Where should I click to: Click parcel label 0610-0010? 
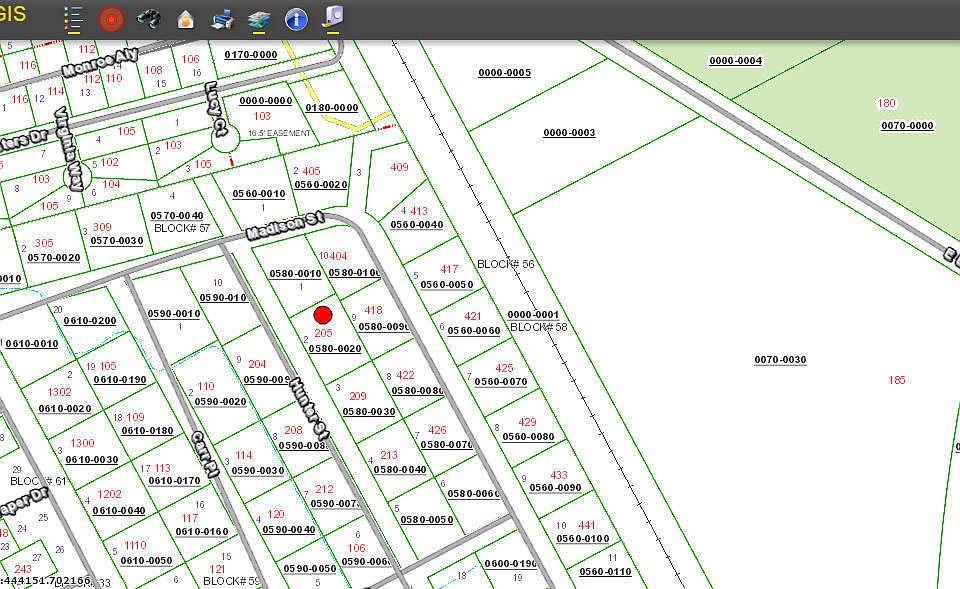pyautogui.click(x=32, y=343)
